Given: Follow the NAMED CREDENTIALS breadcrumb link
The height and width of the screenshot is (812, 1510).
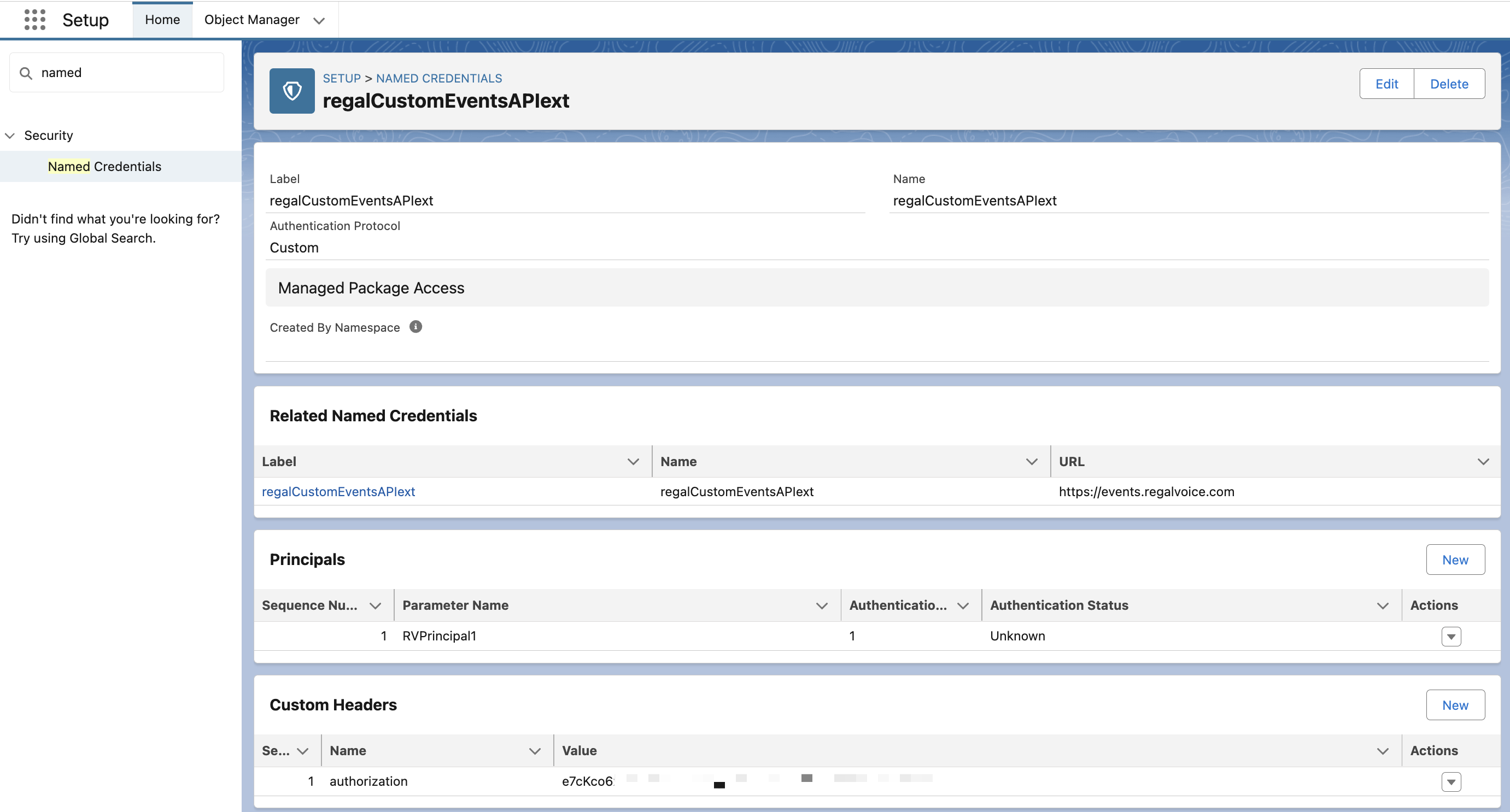Looking at the screenshot, I should coord(439,78).
